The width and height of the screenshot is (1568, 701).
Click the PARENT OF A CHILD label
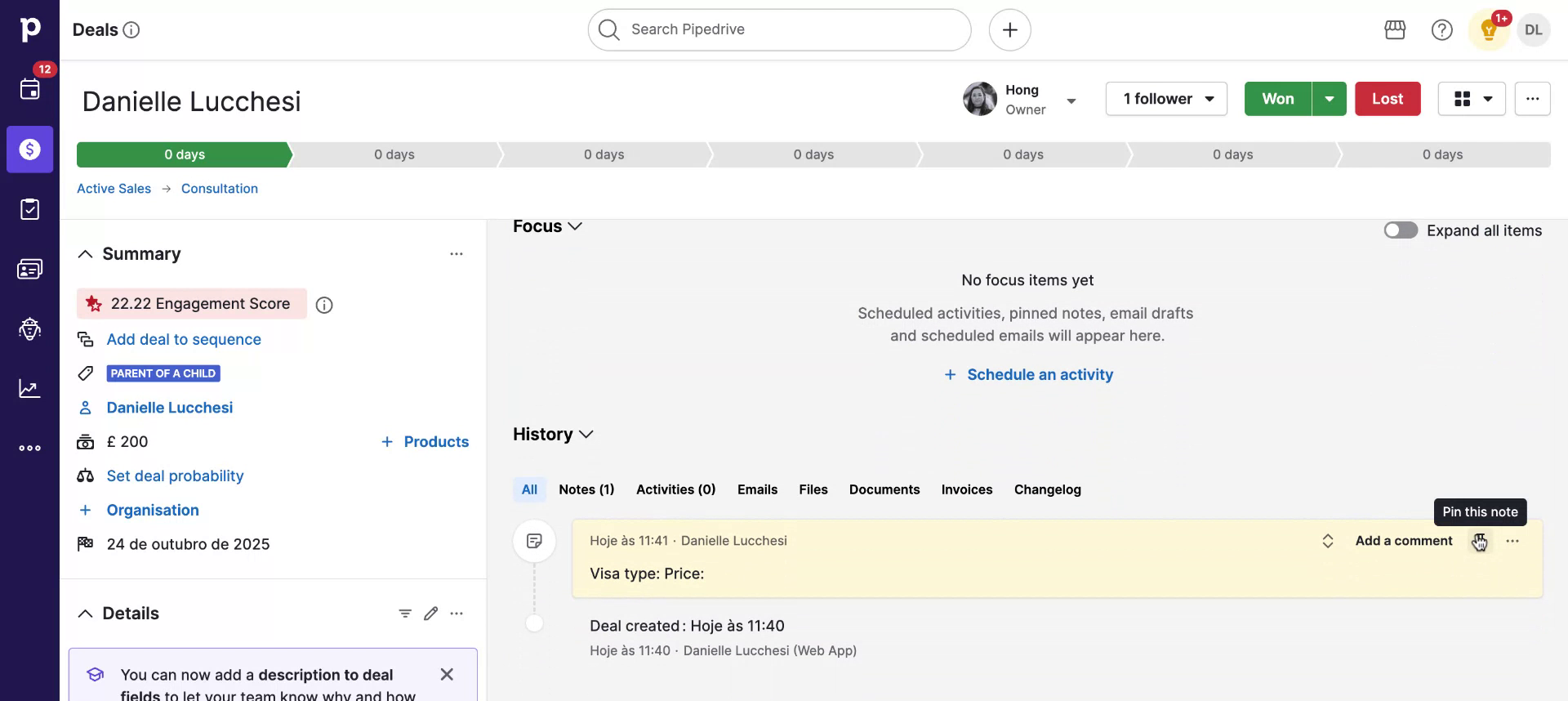[x=163, y=373]
